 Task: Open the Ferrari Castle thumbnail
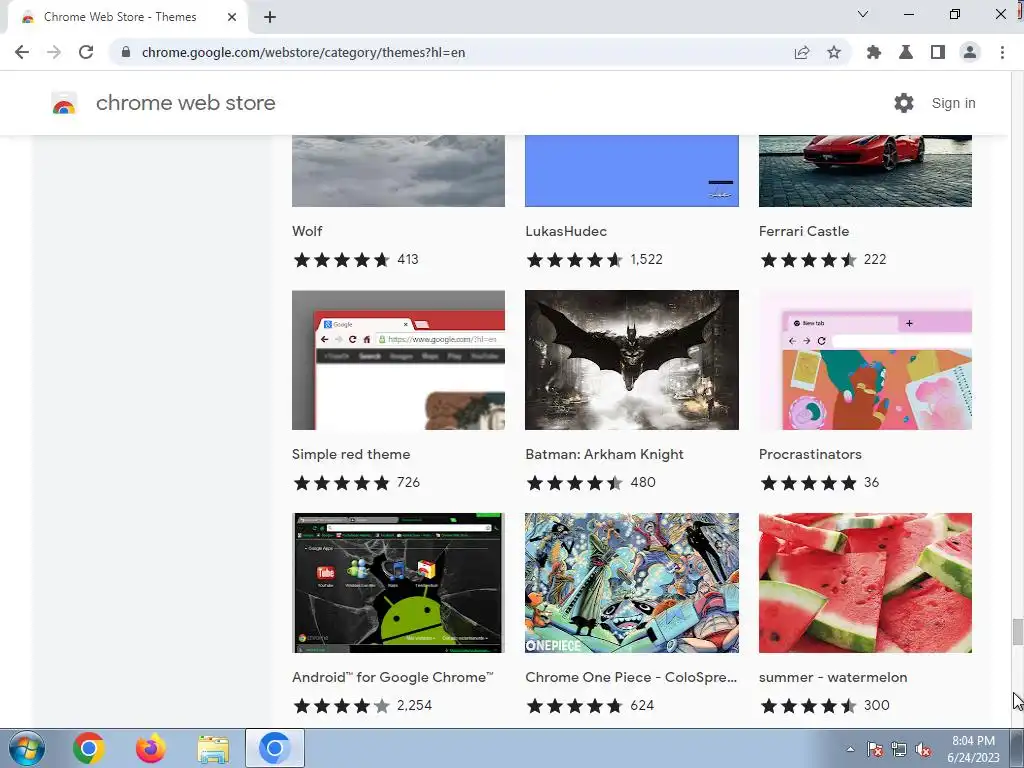[865, 171]
